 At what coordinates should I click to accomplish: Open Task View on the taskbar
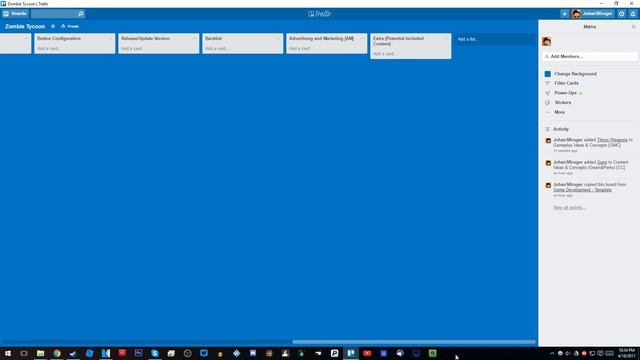tap(24, 353)
